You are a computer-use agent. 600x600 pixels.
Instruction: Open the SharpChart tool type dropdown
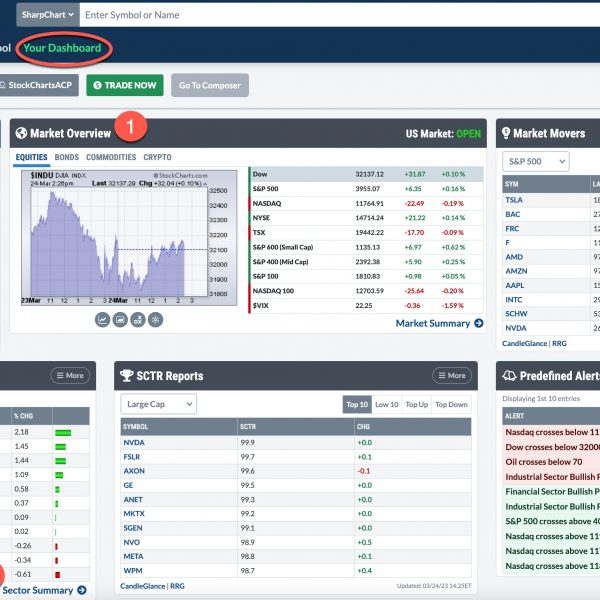click(x=48, y=15)
